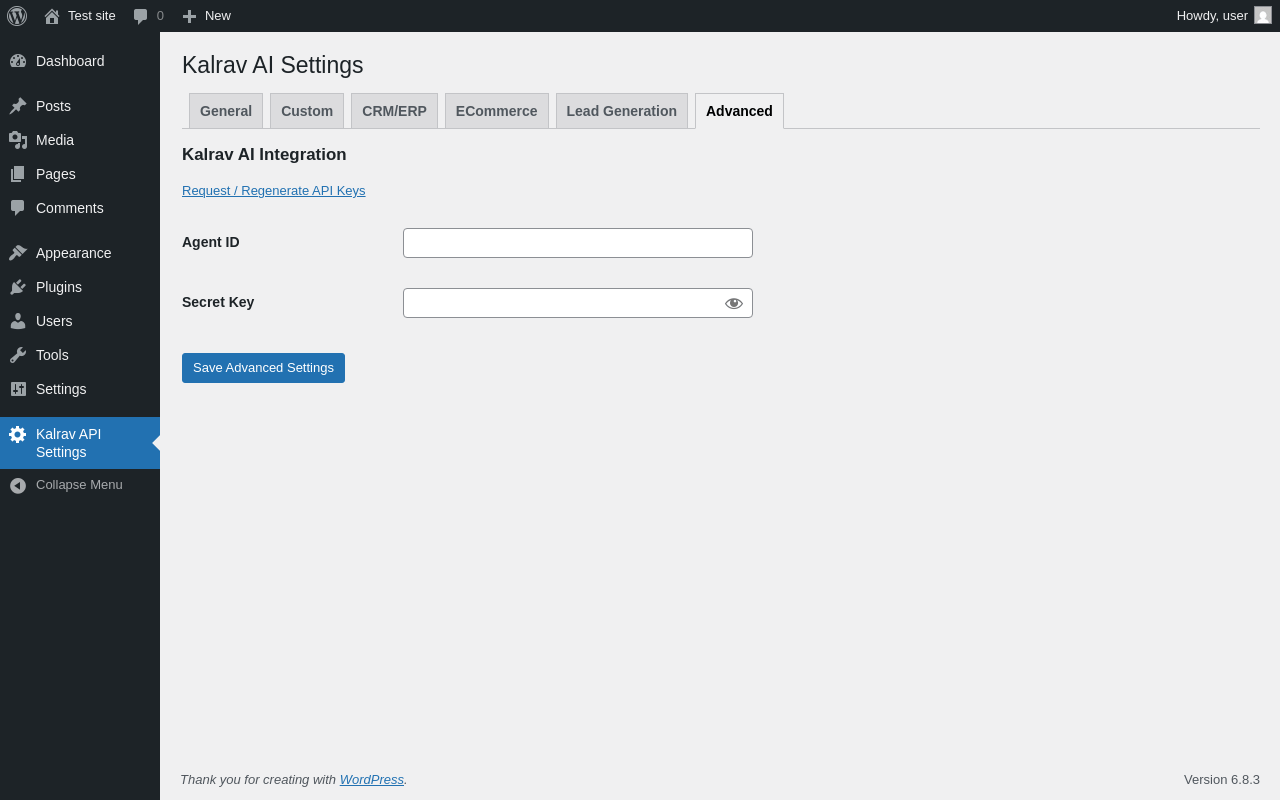
Task: Open the New content menu
Action: coord(207,16)
